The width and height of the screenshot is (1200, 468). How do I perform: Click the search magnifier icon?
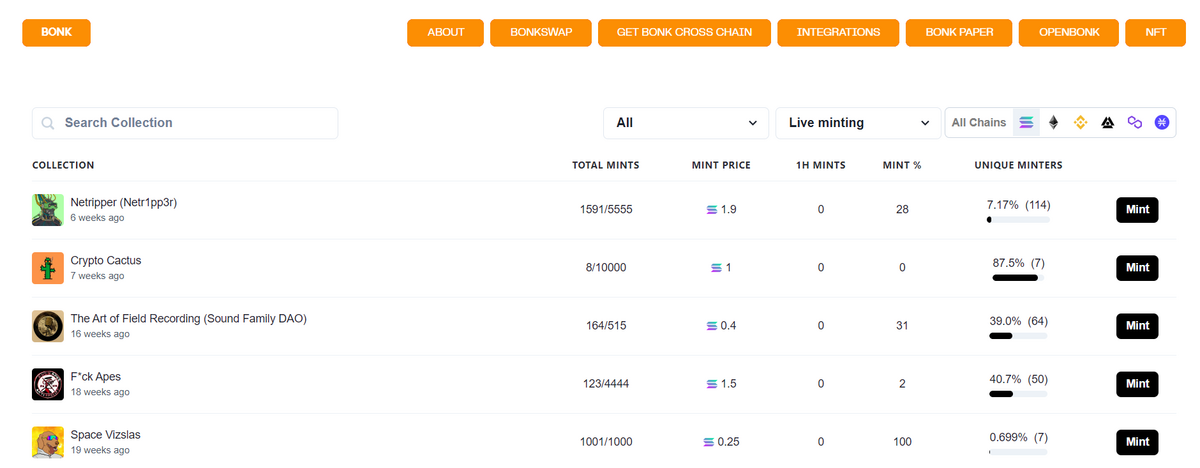point(48,123)
